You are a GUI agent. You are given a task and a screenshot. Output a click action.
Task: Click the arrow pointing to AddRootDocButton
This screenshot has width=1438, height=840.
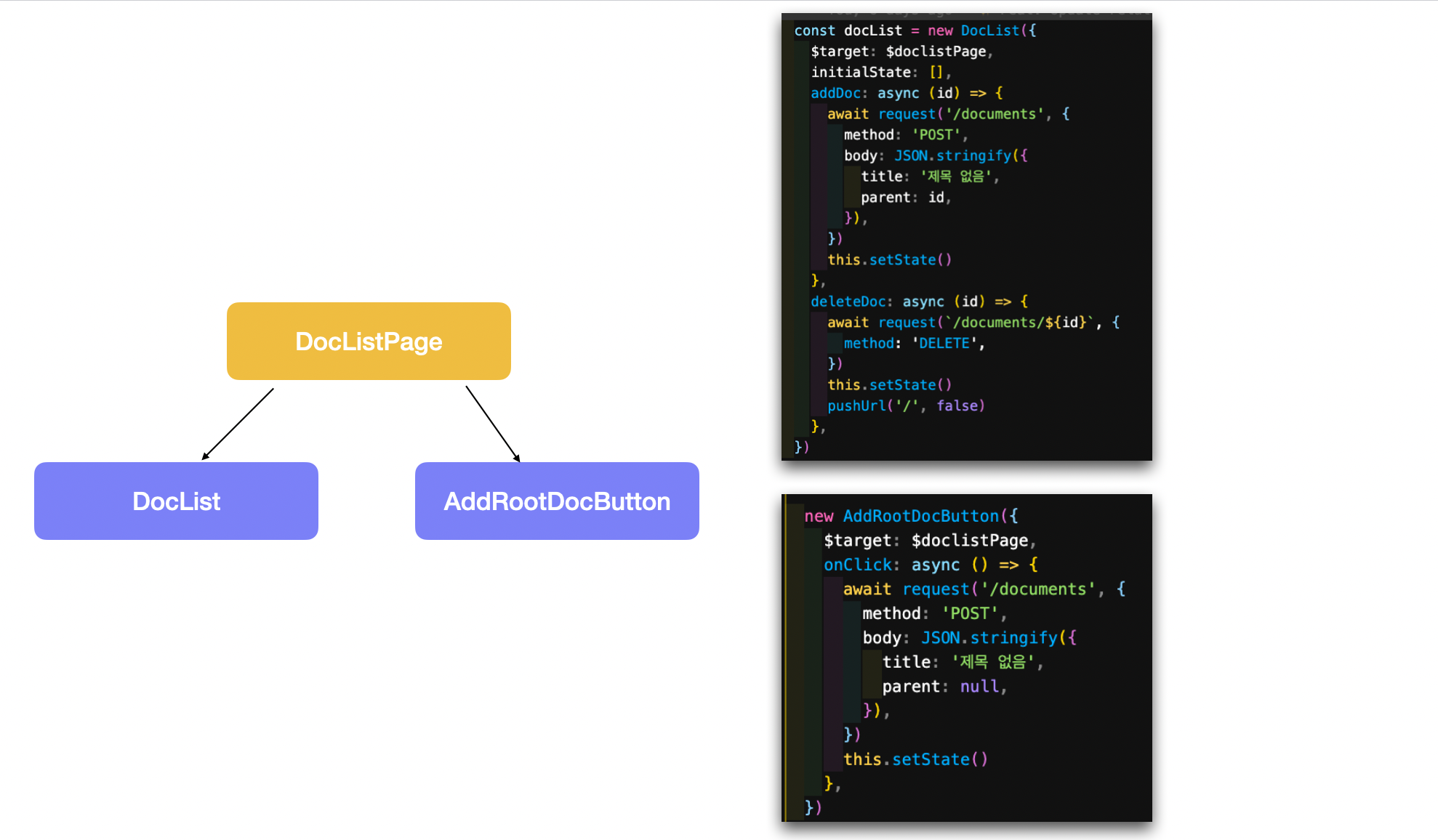[x=493, y=424]
